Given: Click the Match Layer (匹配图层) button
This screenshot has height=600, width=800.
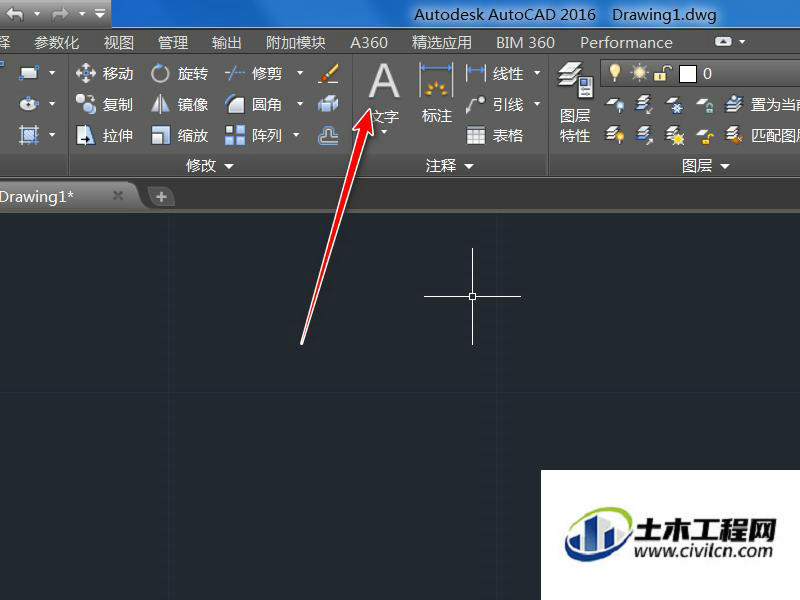Looking at the screenshot, I should 762,136.
